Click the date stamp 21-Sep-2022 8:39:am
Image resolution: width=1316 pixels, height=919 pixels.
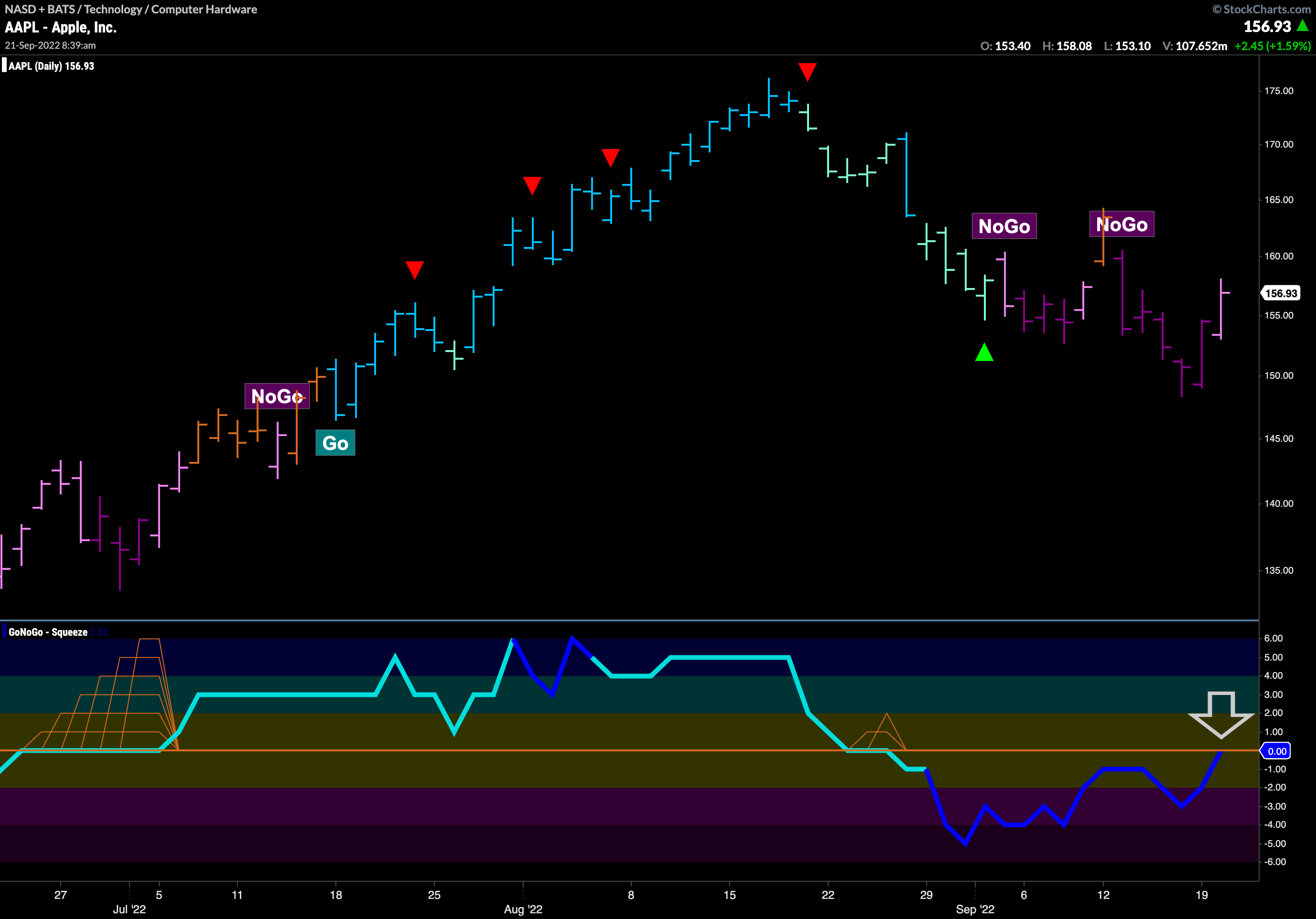pos(51,45)
